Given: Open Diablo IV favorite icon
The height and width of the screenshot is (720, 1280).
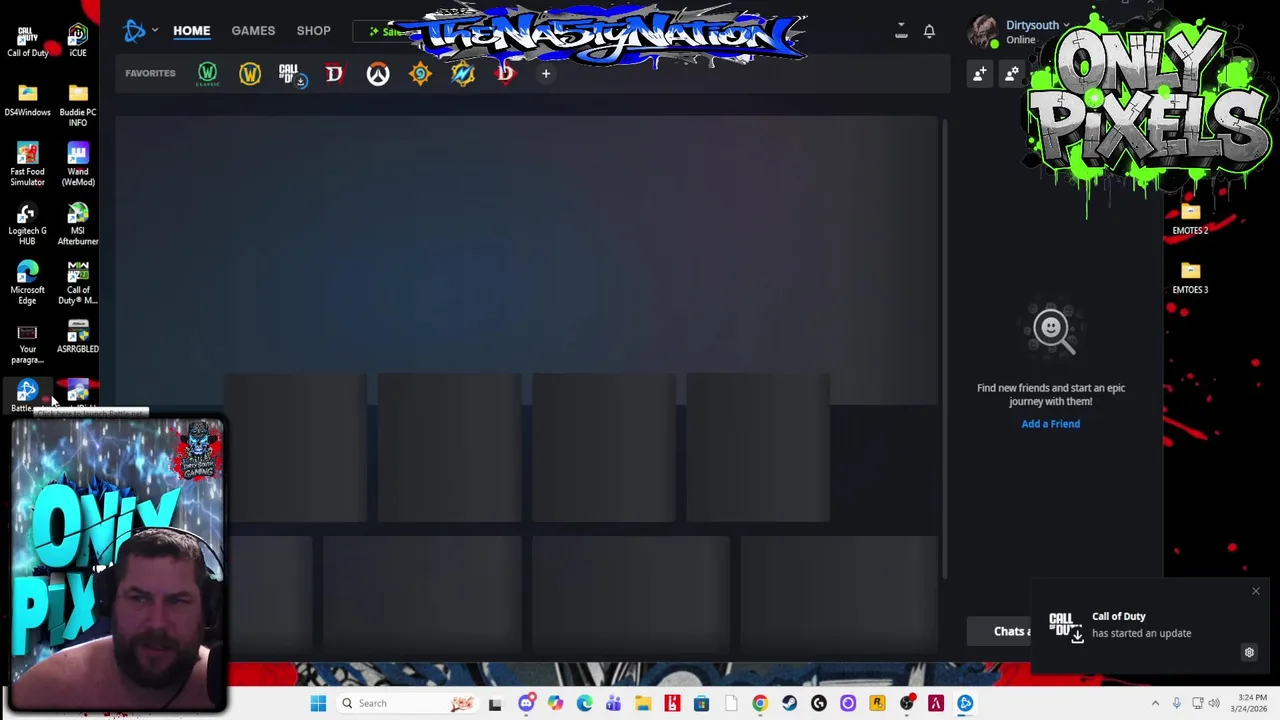Looking at the screenshot, I should click(334, 73).
